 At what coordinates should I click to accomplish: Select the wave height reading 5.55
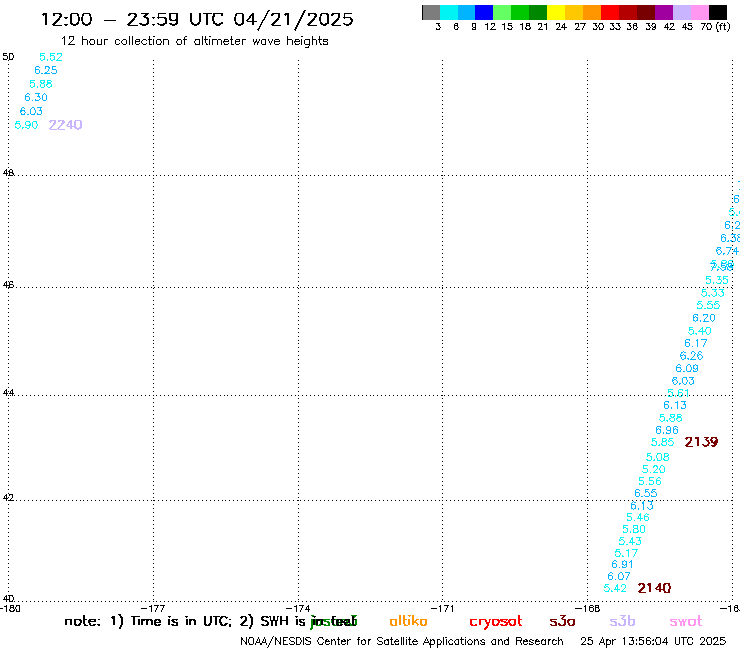[708, 305]
